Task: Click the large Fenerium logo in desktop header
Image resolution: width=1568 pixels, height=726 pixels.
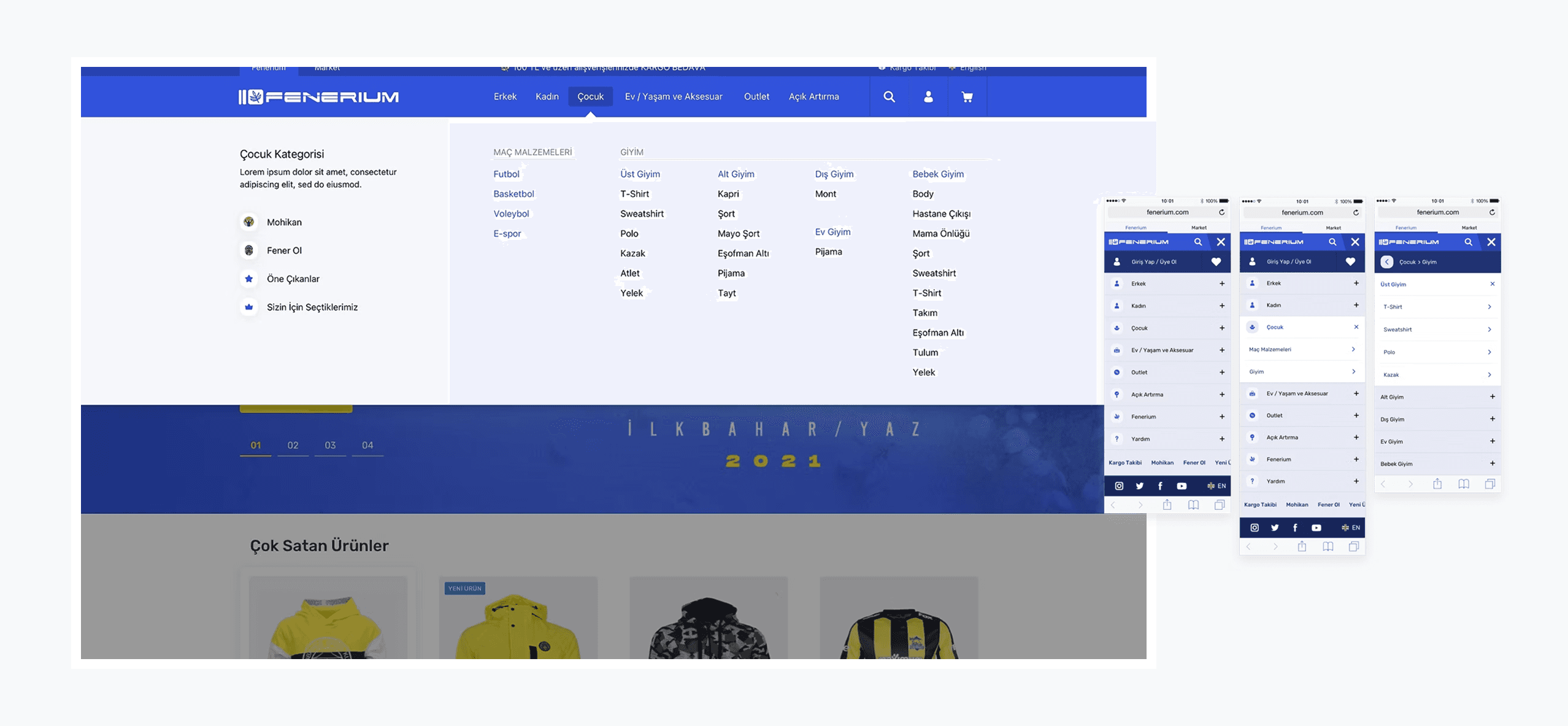Action: (318, 96)
